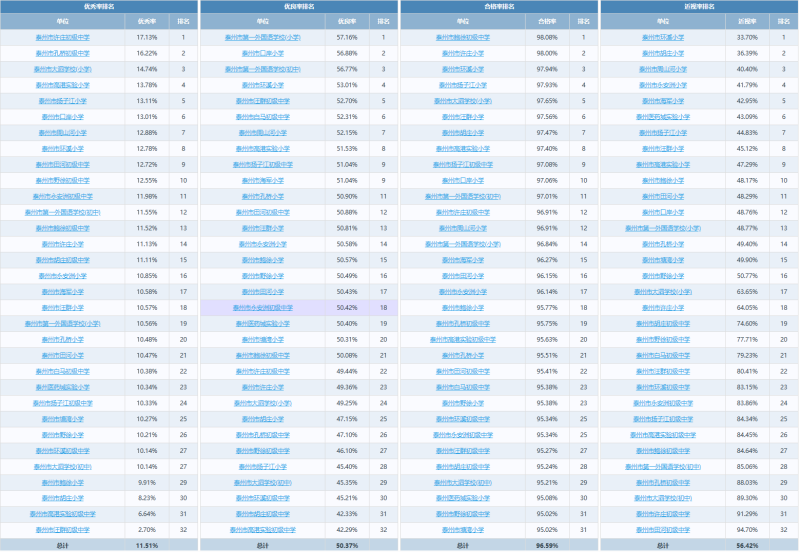
Task: Select the 总计 11.51% cell
Action: 146,545
